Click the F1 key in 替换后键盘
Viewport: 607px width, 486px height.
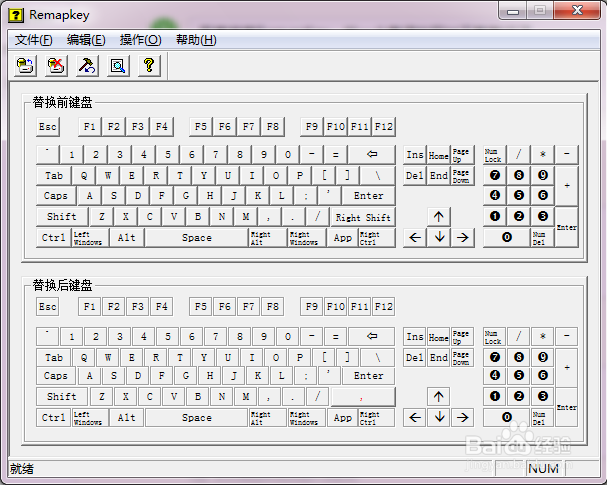(89, 307)
